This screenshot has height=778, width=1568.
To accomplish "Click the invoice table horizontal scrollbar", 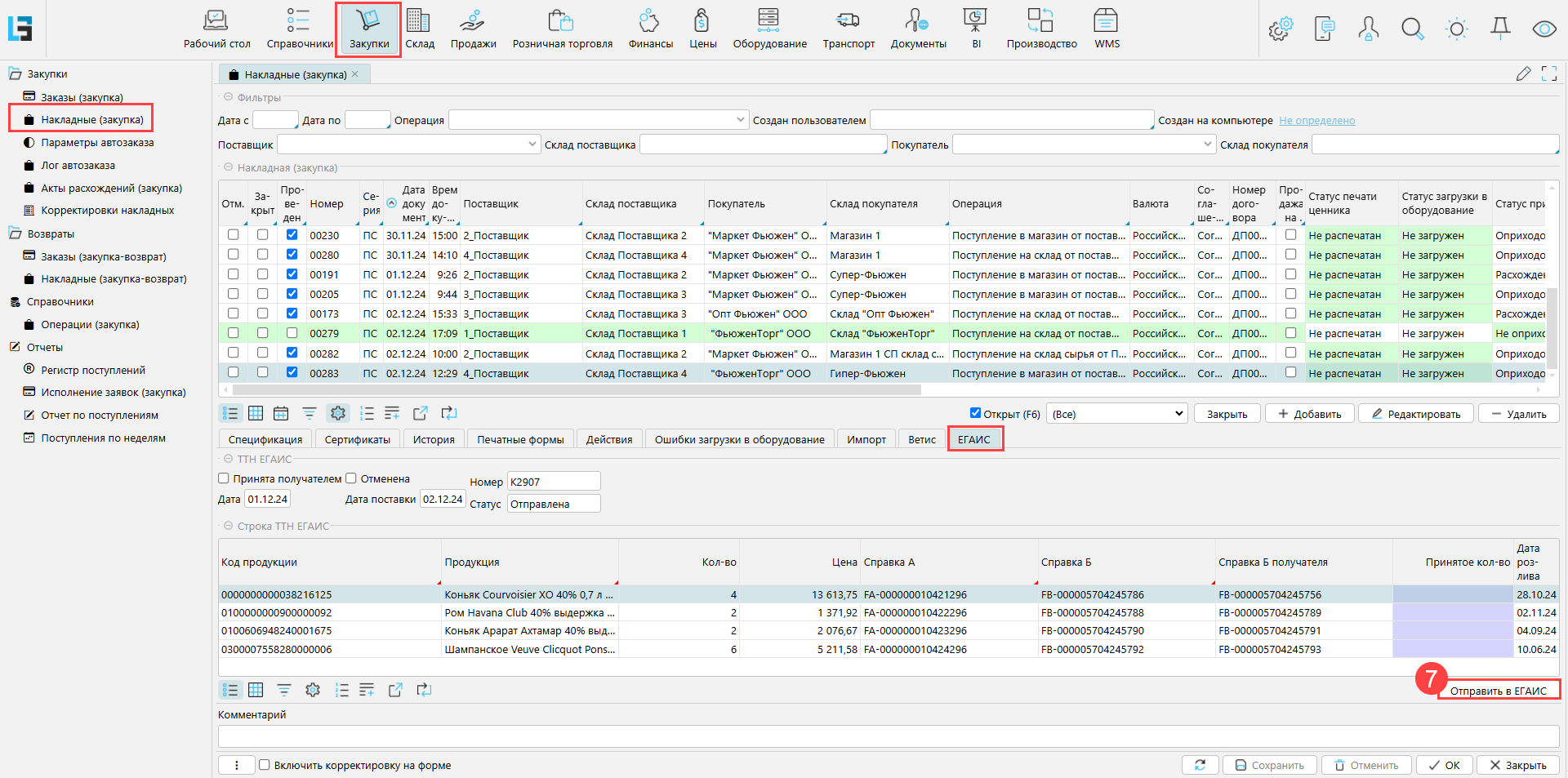I will pyautogui.click(x=572, y=390).
